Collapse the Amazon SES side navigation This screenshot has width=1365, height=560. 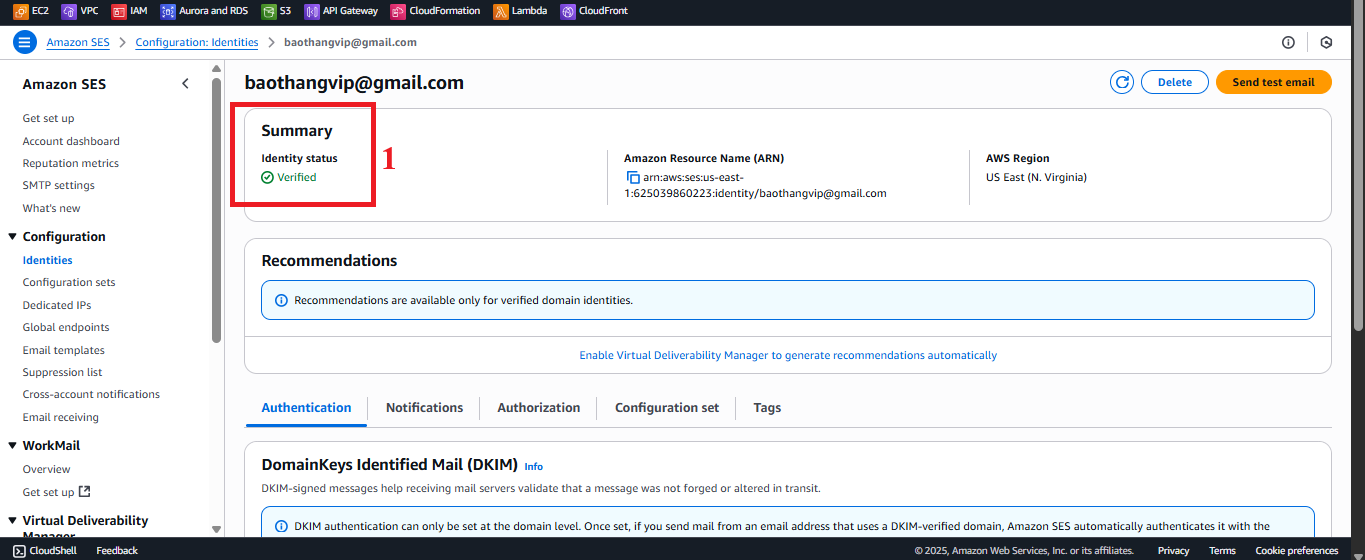pos(185,84)
